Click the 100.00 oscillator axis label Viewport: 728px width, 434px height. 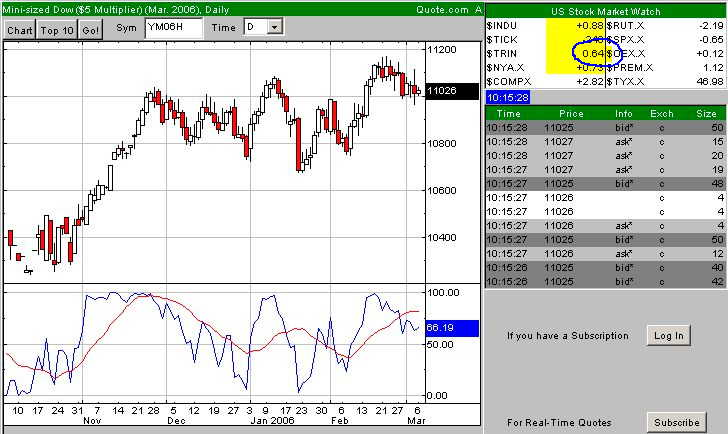[443, 292]
